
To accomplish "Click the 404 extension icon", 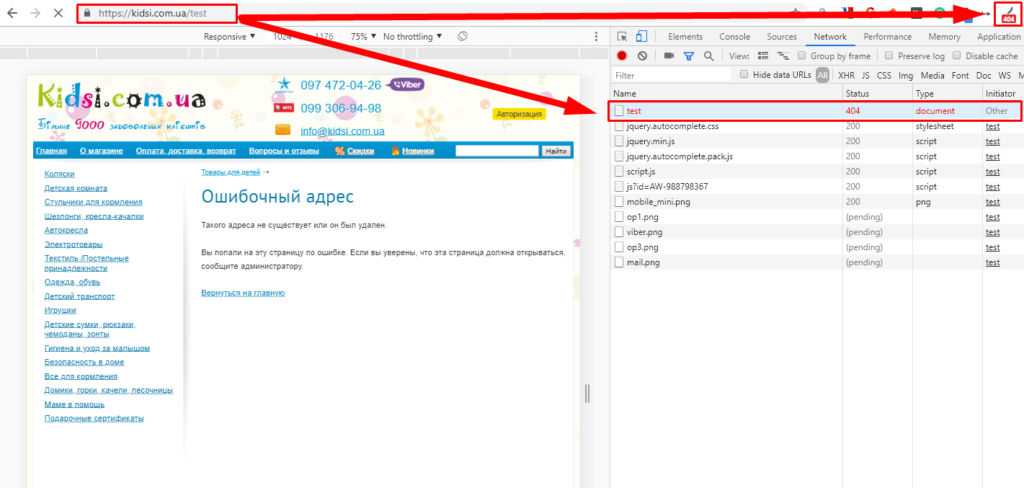I will coord(1006,14).
